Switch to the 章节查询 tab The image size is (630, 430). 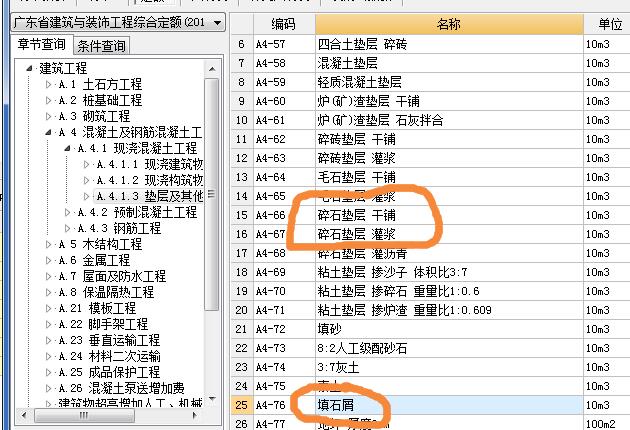(41, 44)
